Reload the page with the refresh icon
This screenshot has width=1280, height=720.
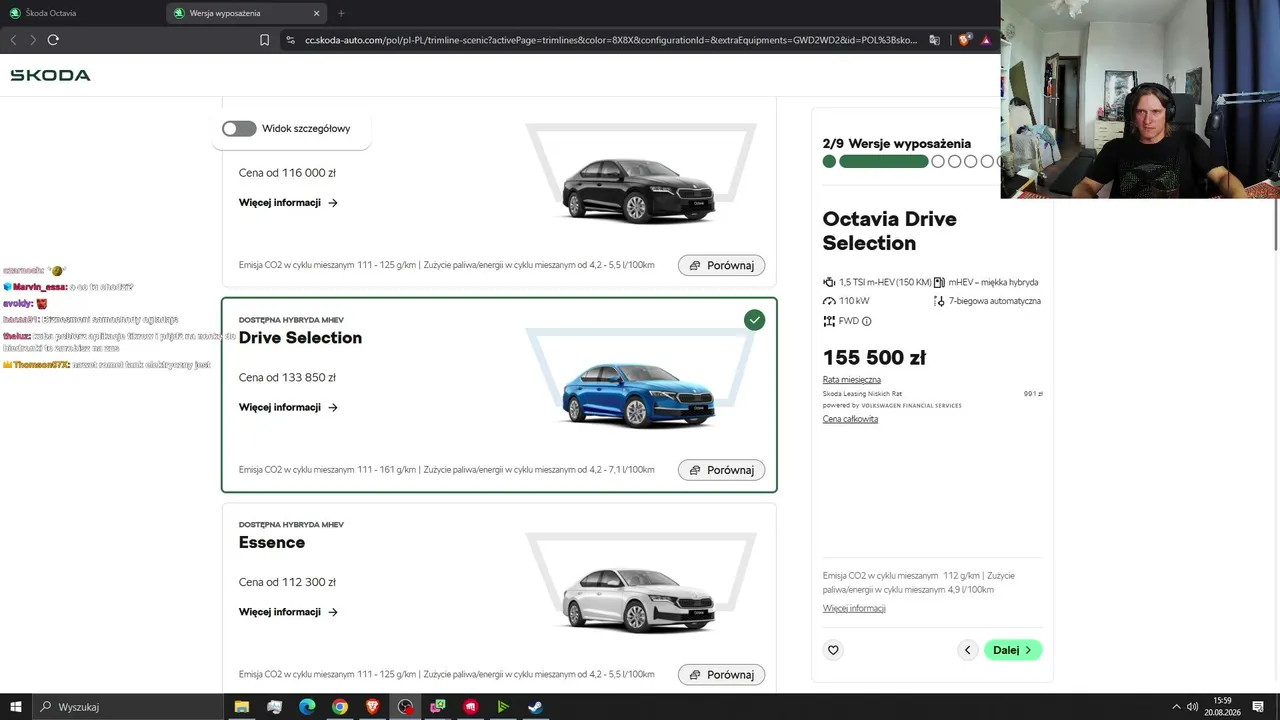pos(53,40)
